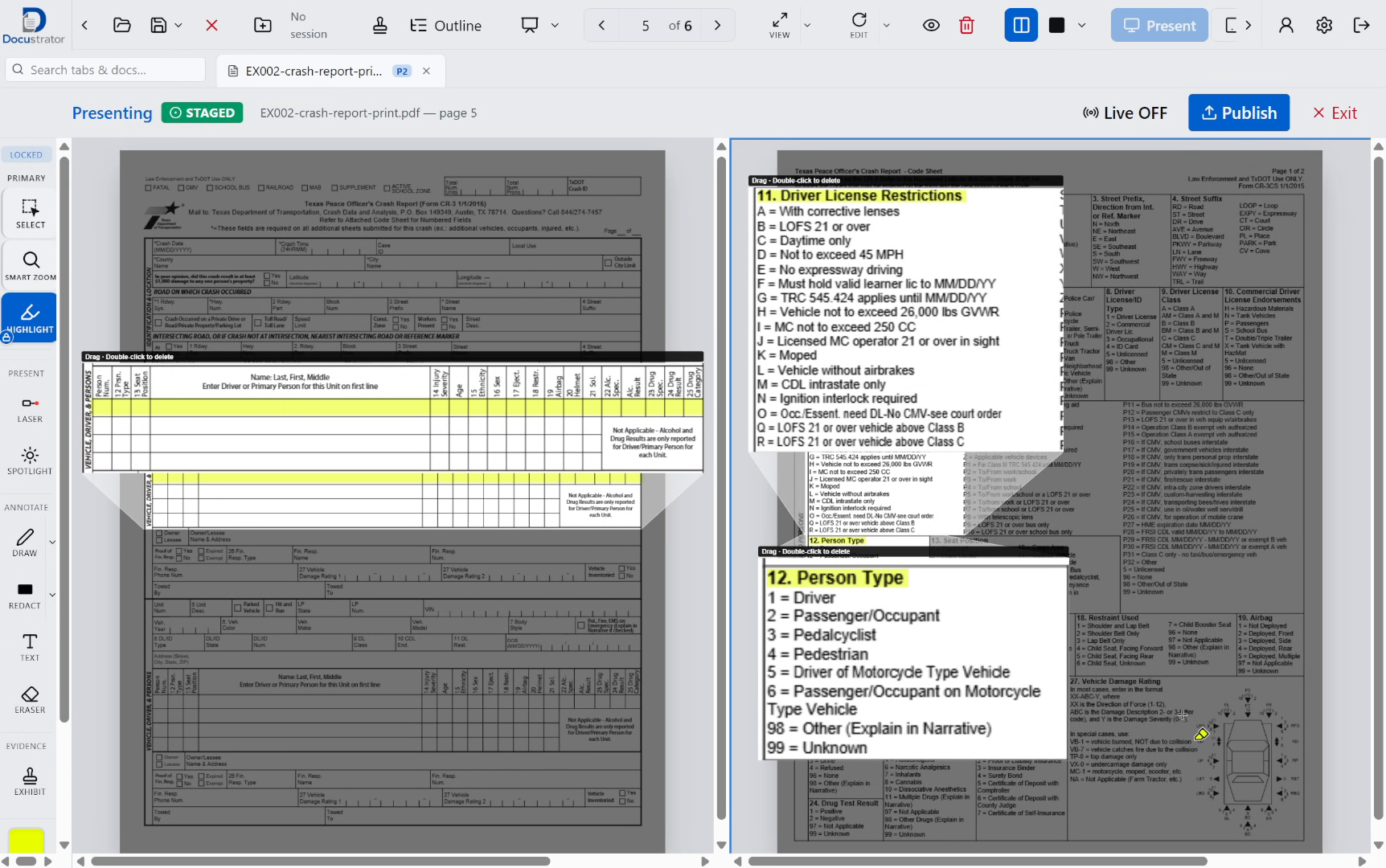The height and width of the screenshot is (868, 1386).
Task: Pick the Eraser tool
Action: pos(30,699)
